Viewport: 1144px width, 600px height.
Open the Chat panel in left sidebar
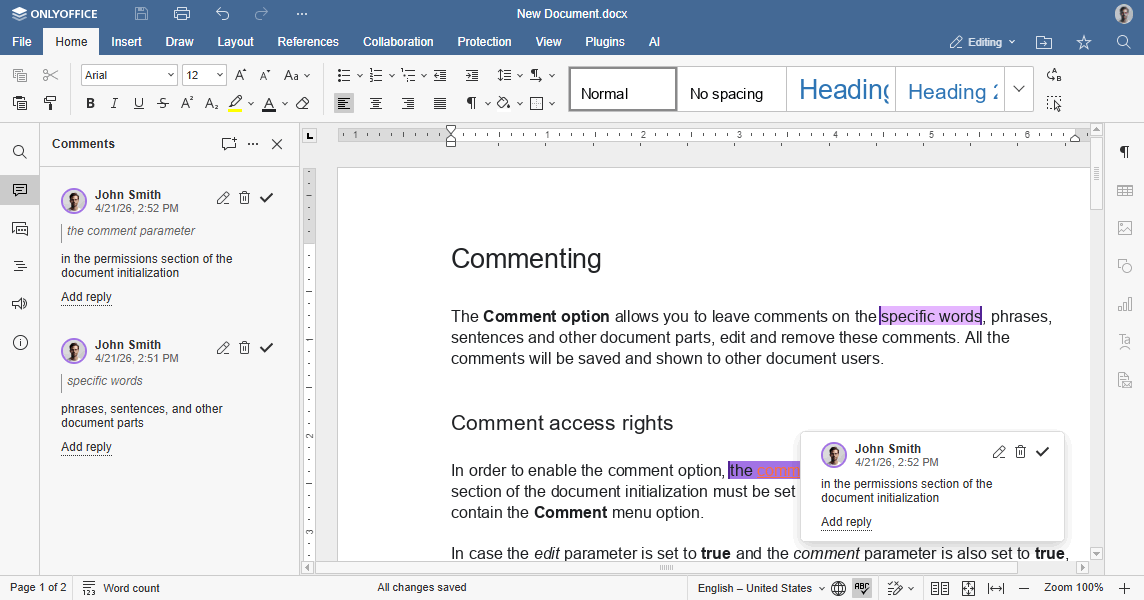20,228
